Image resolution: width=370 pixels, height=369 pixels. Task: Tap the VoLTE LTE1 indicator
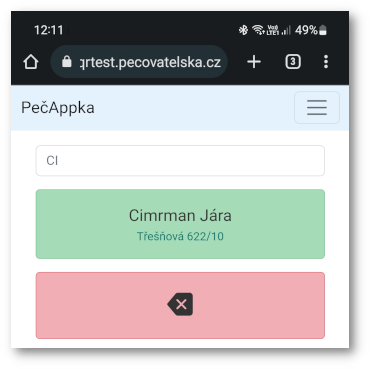click(273, 30)
